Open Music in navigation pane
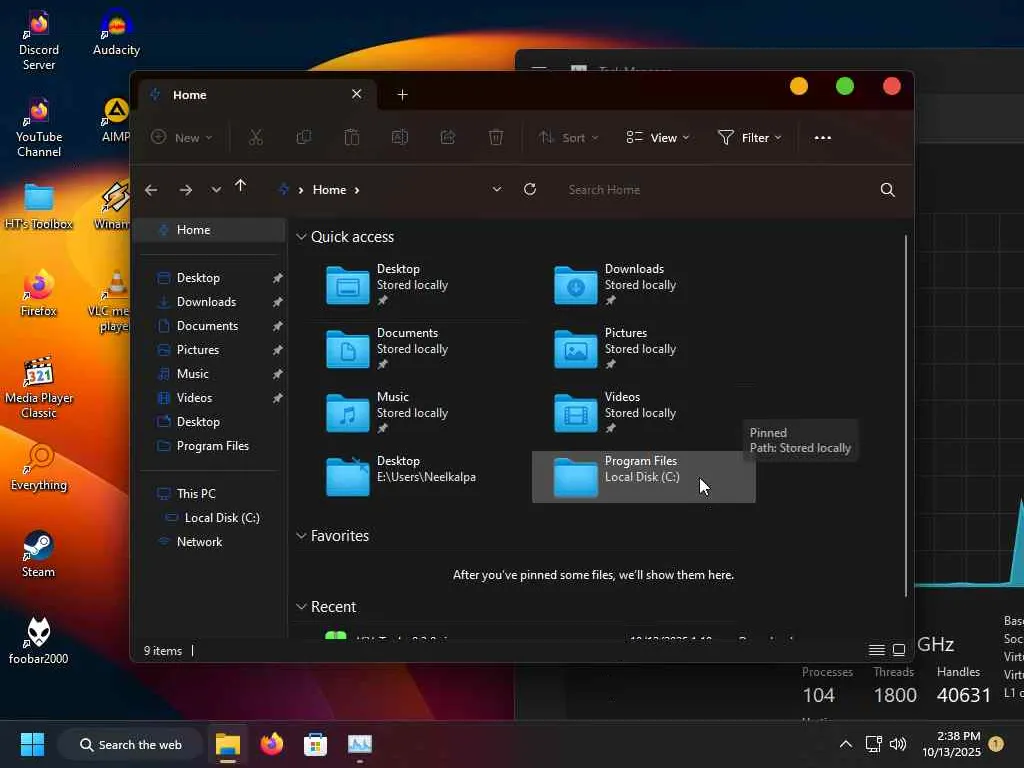 click(210, 374)
